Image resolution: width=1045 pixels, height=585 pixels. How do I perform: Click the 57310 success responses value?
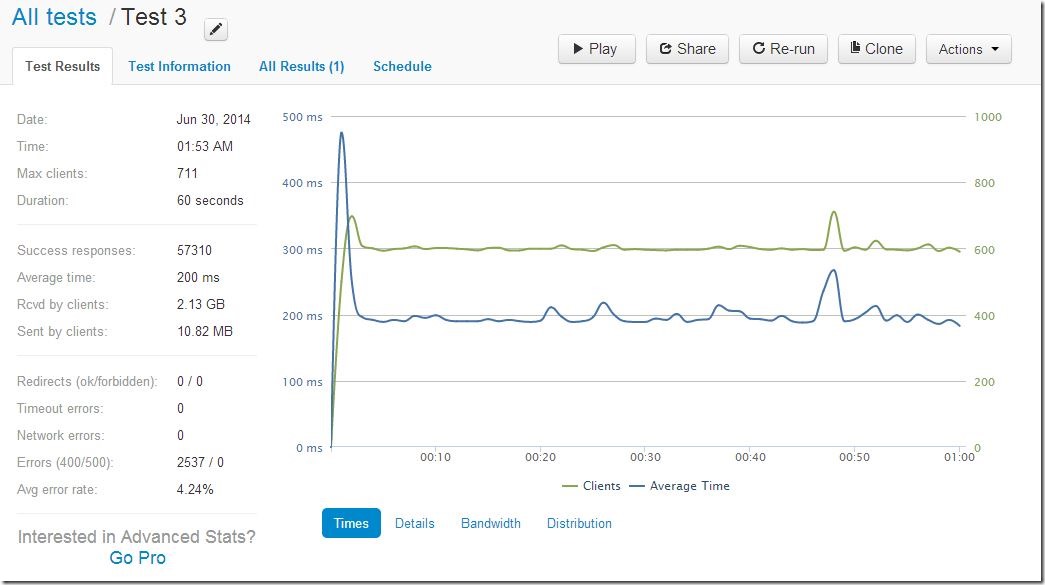point(194,251)
